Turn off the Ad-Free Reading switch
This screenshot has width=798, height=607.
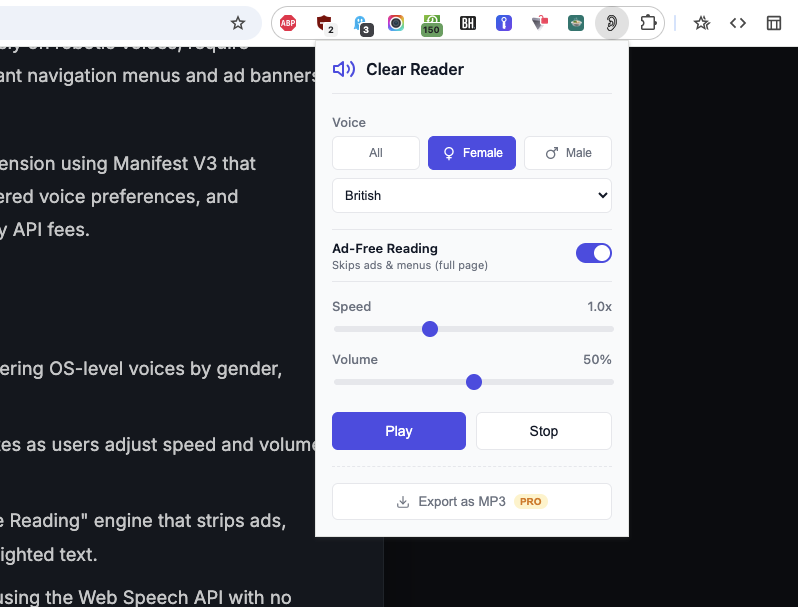click(x=593, y=253)
